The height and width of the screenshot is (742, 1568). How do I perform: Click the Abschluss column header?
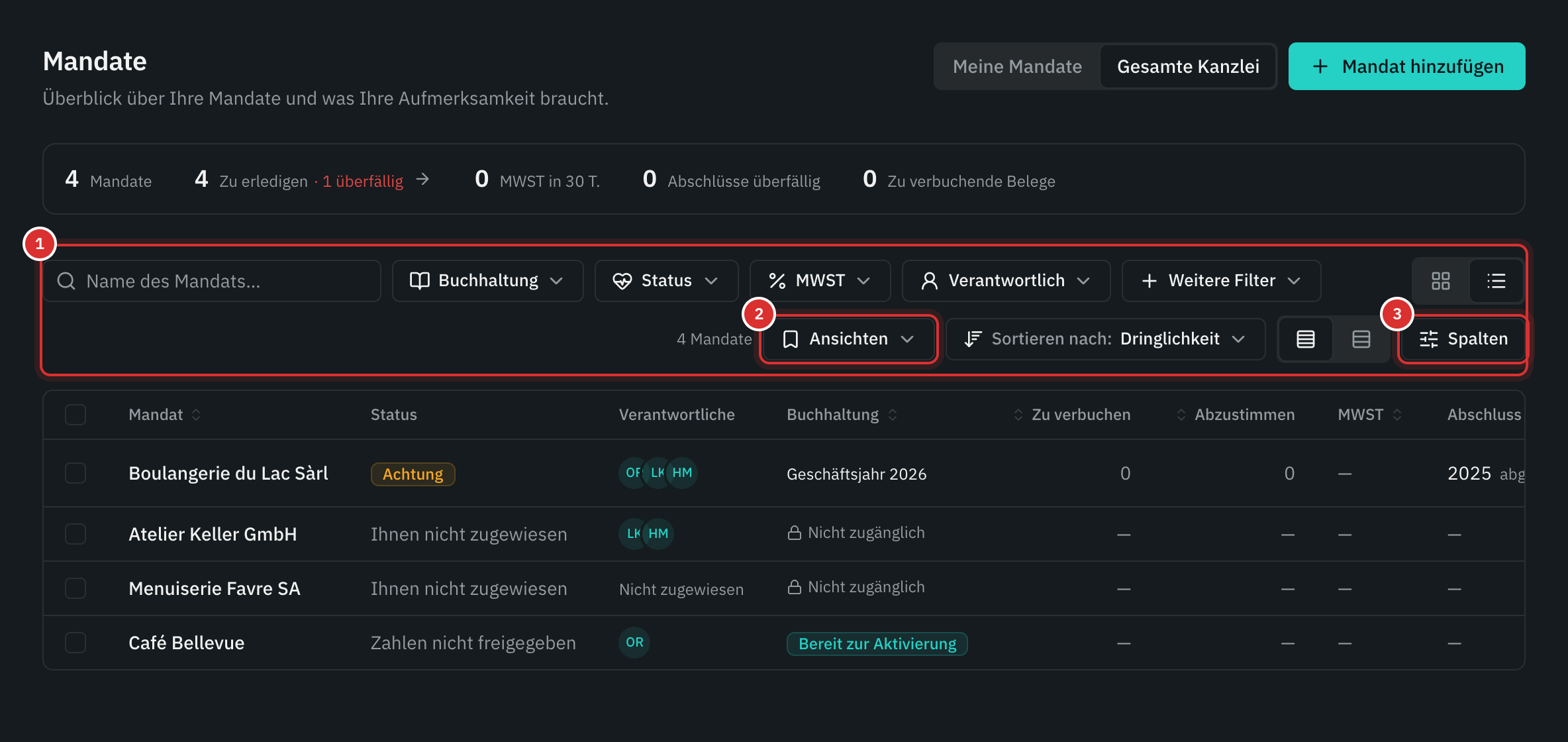(x=1485, y=415)
